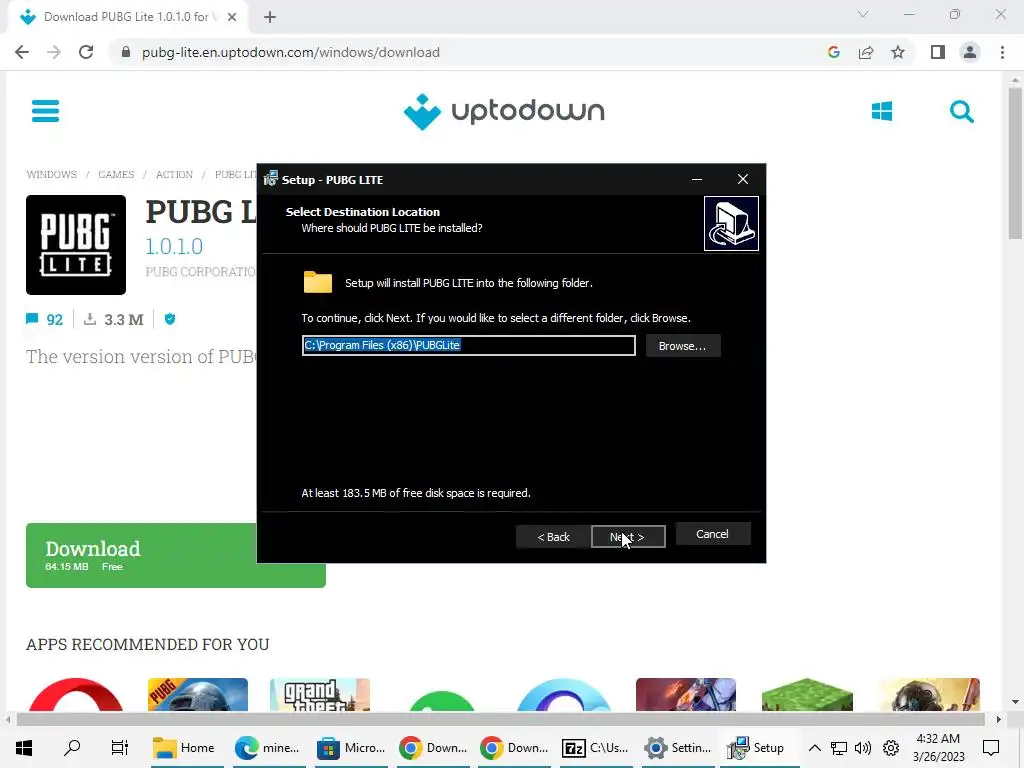Select the Download PUBG Lite browser tab

pyautogui.click(x=127, y=17)
